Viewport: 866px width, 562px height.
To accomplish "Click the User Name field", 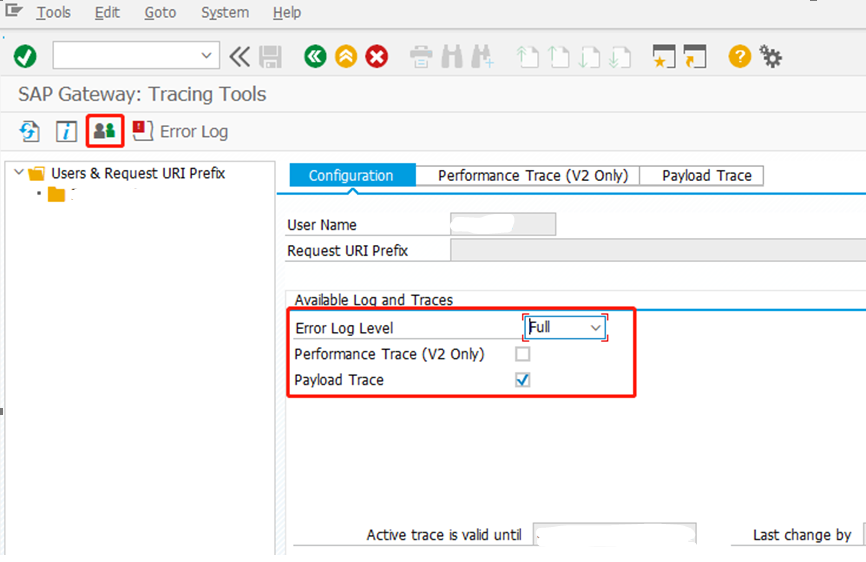I will (x=503, y=224).
